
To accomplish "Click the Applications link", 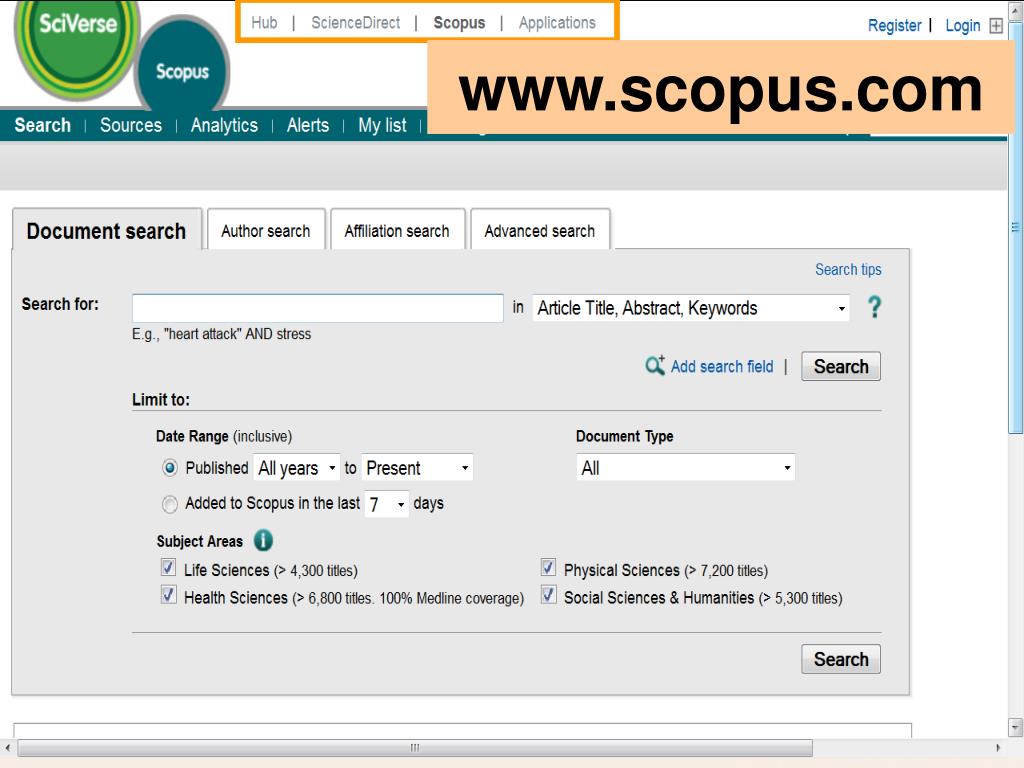I will [557, 23].
